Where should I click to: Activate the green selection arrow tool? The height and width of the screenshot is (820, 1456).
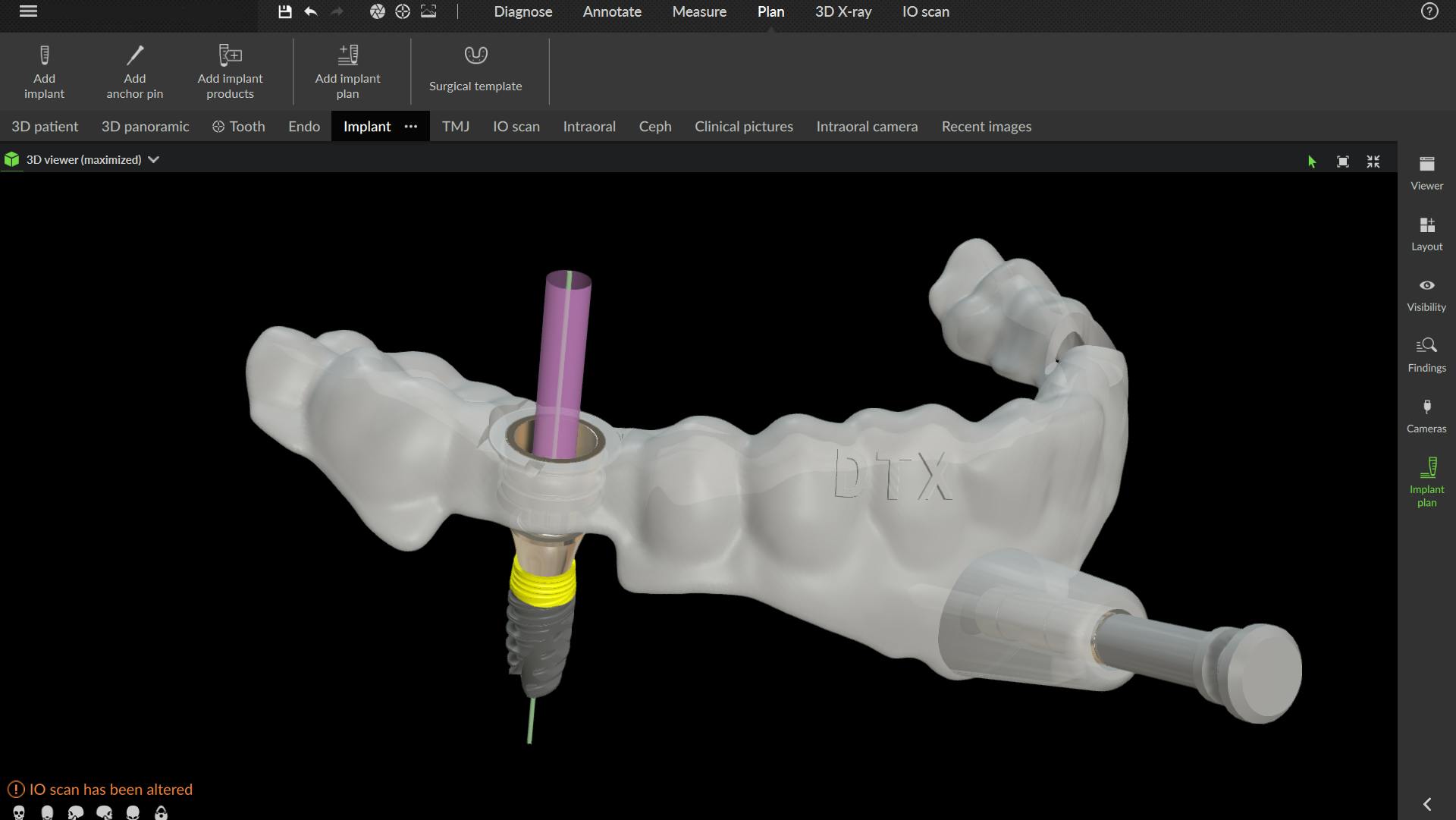coord(1311,161)
